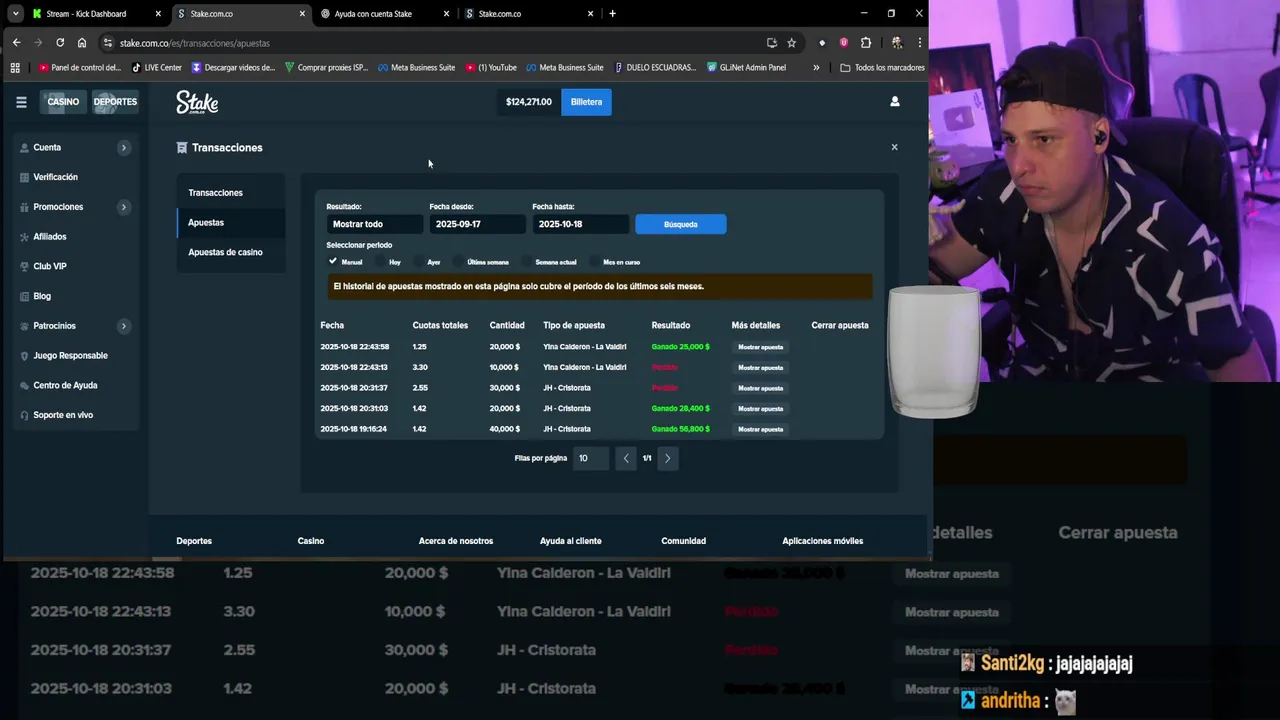
Task: Open the user profile icon in the header
Action: pos(895,101)
